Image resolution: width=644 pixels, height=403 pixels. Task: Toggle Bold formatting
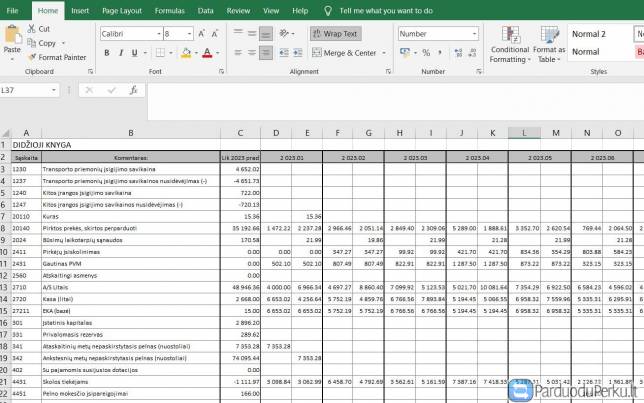(106, 53)
